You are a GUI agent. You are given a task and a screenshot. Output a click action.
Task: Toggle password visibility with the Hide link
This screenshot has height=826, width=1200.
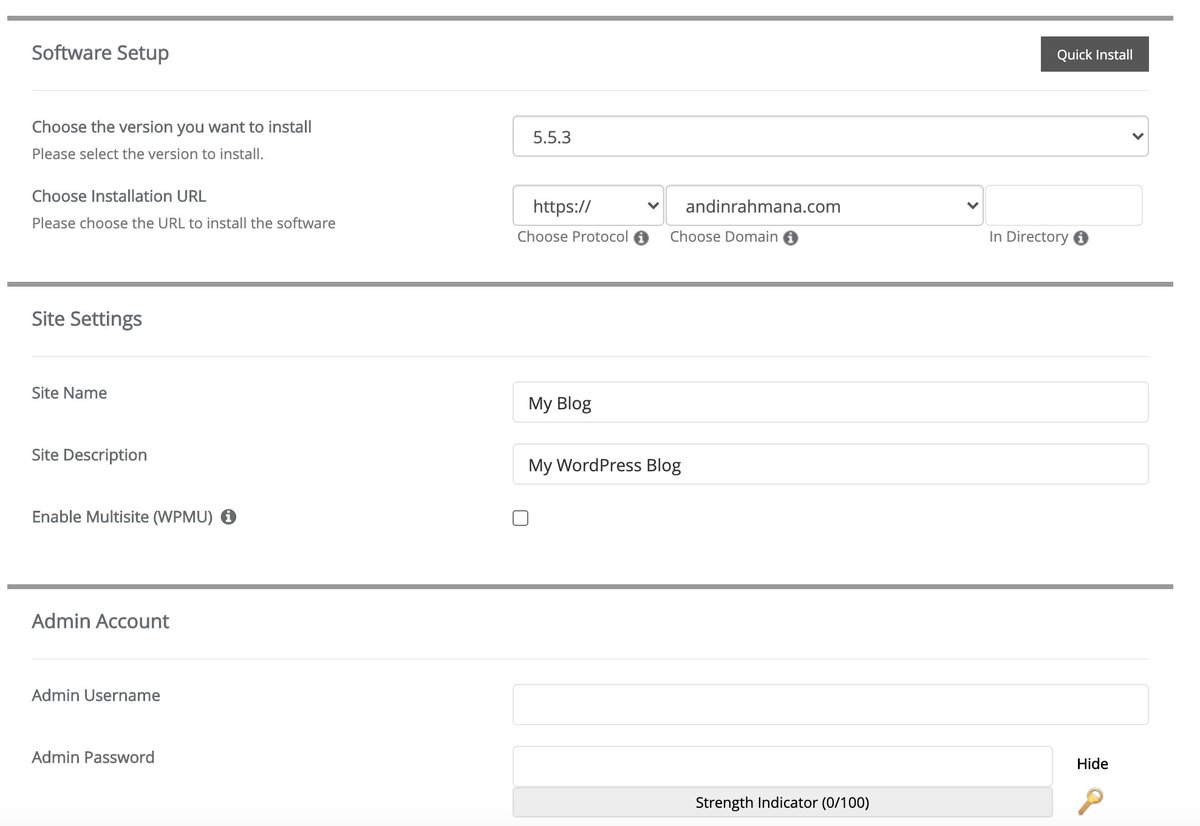1091,763
